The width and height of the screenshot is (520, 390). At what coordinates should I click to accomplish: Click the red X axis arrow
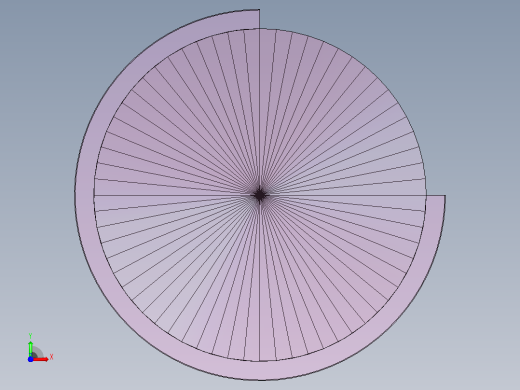41,359
